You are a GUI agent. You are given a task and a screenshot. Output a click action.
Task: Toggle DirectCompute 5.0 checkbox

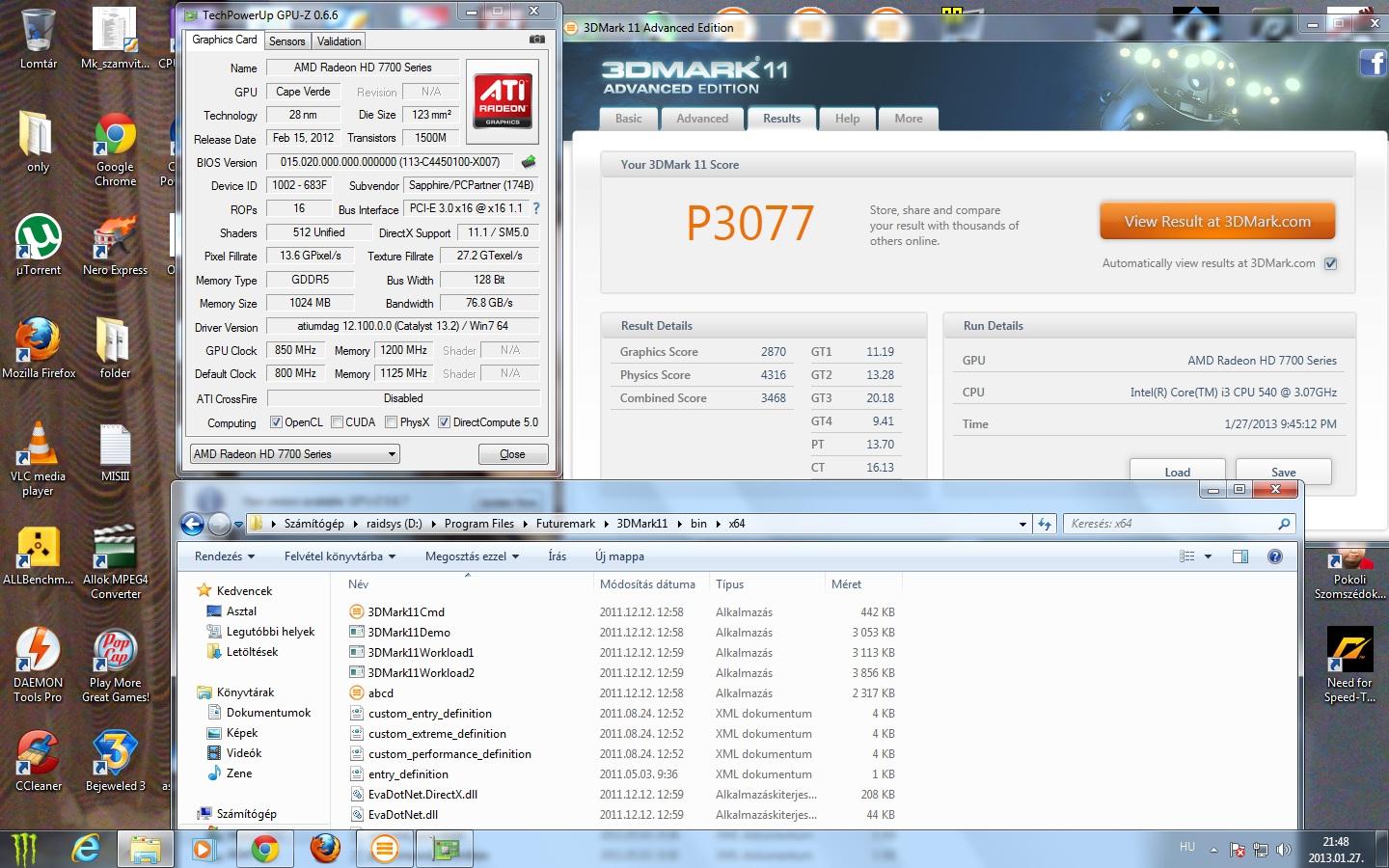click(x=444, y=422)
